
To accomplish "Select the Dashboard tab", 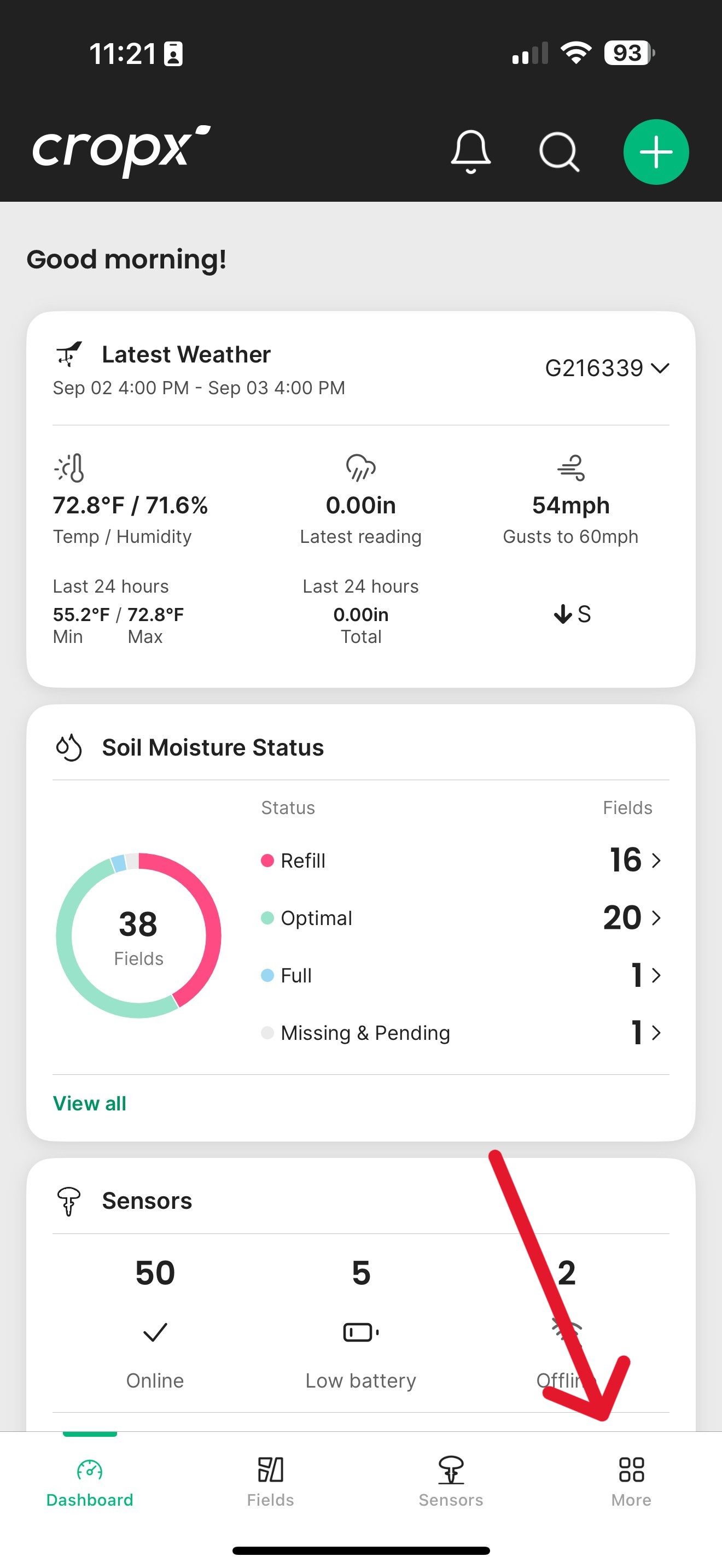I will click(90, 1481).
